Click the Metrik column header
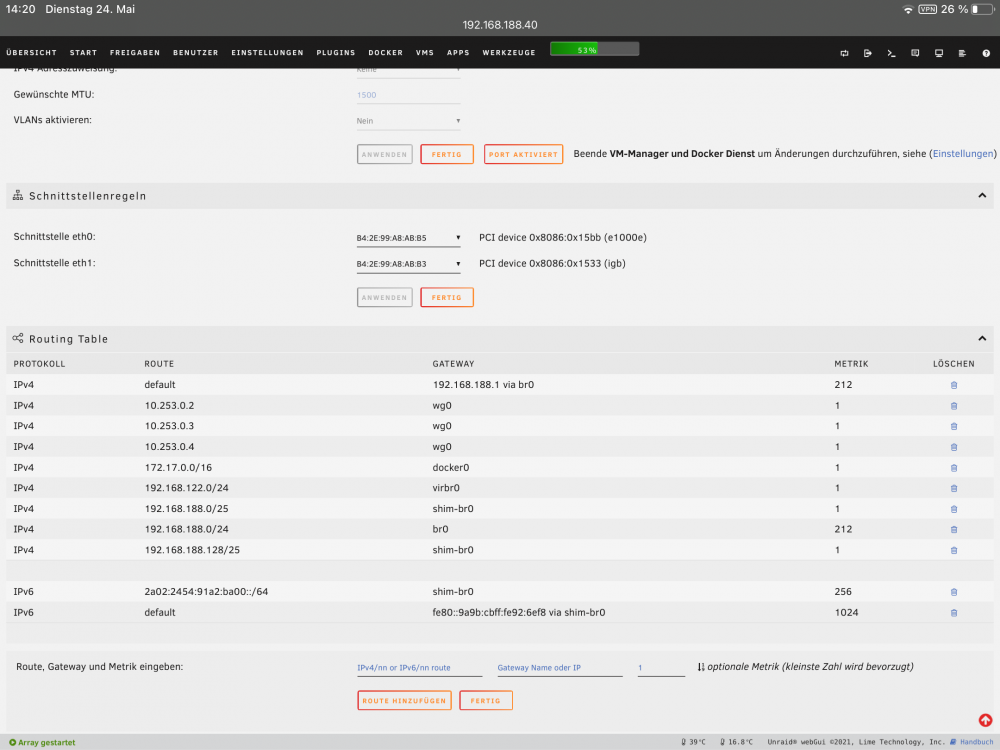This screenshot has width=1000, height=750. point(851,364)
